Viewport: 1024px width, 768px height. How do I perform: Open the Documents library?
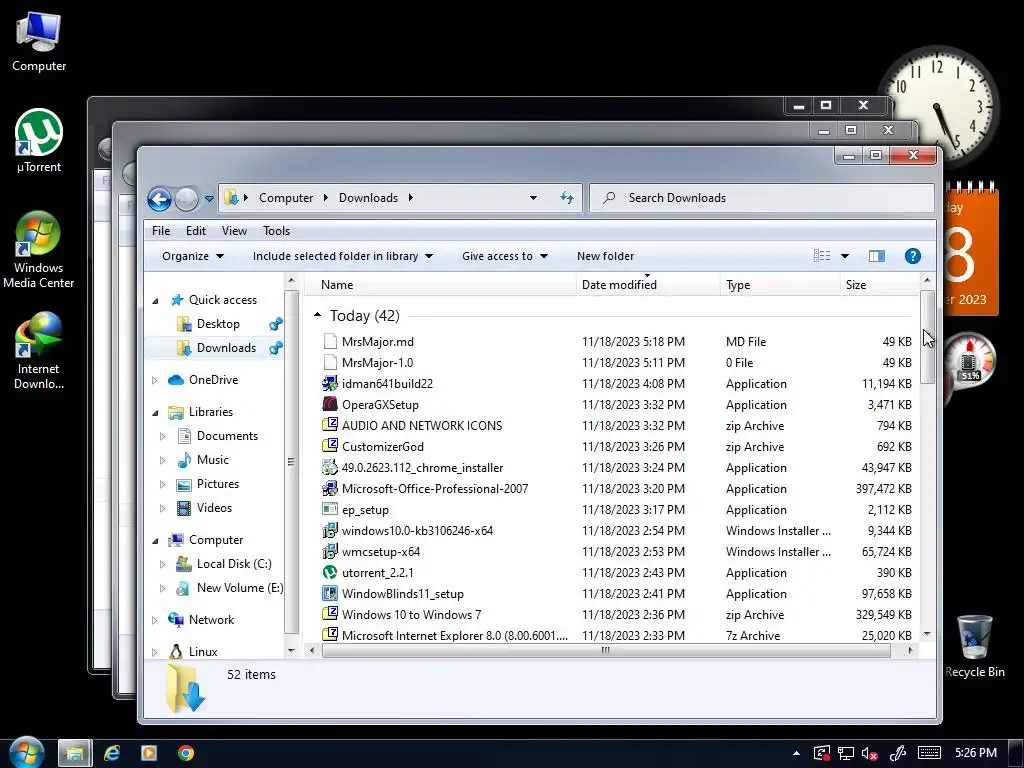[227, 436]
